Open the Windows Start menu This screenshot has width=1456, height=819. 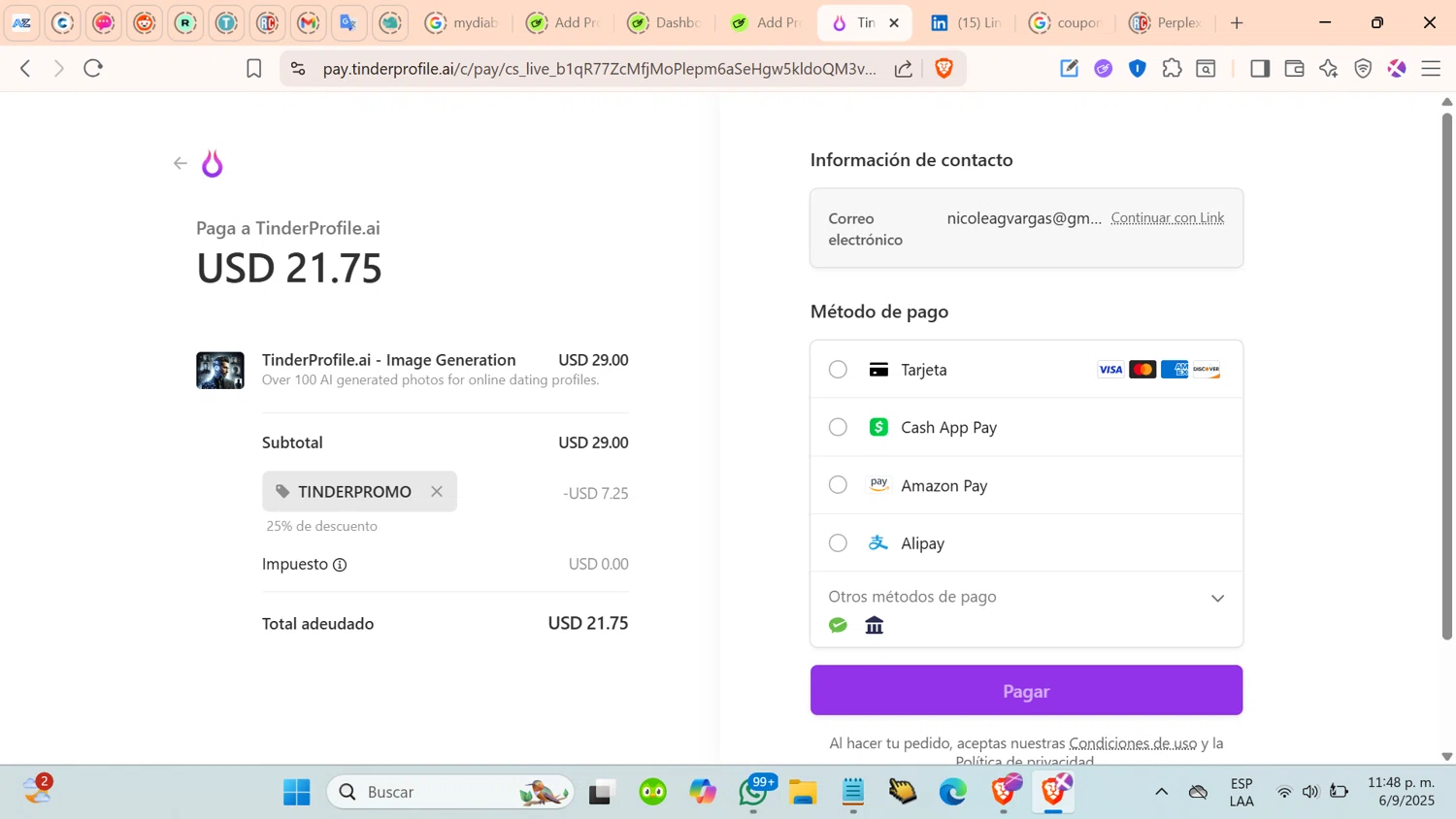(297, 792)
